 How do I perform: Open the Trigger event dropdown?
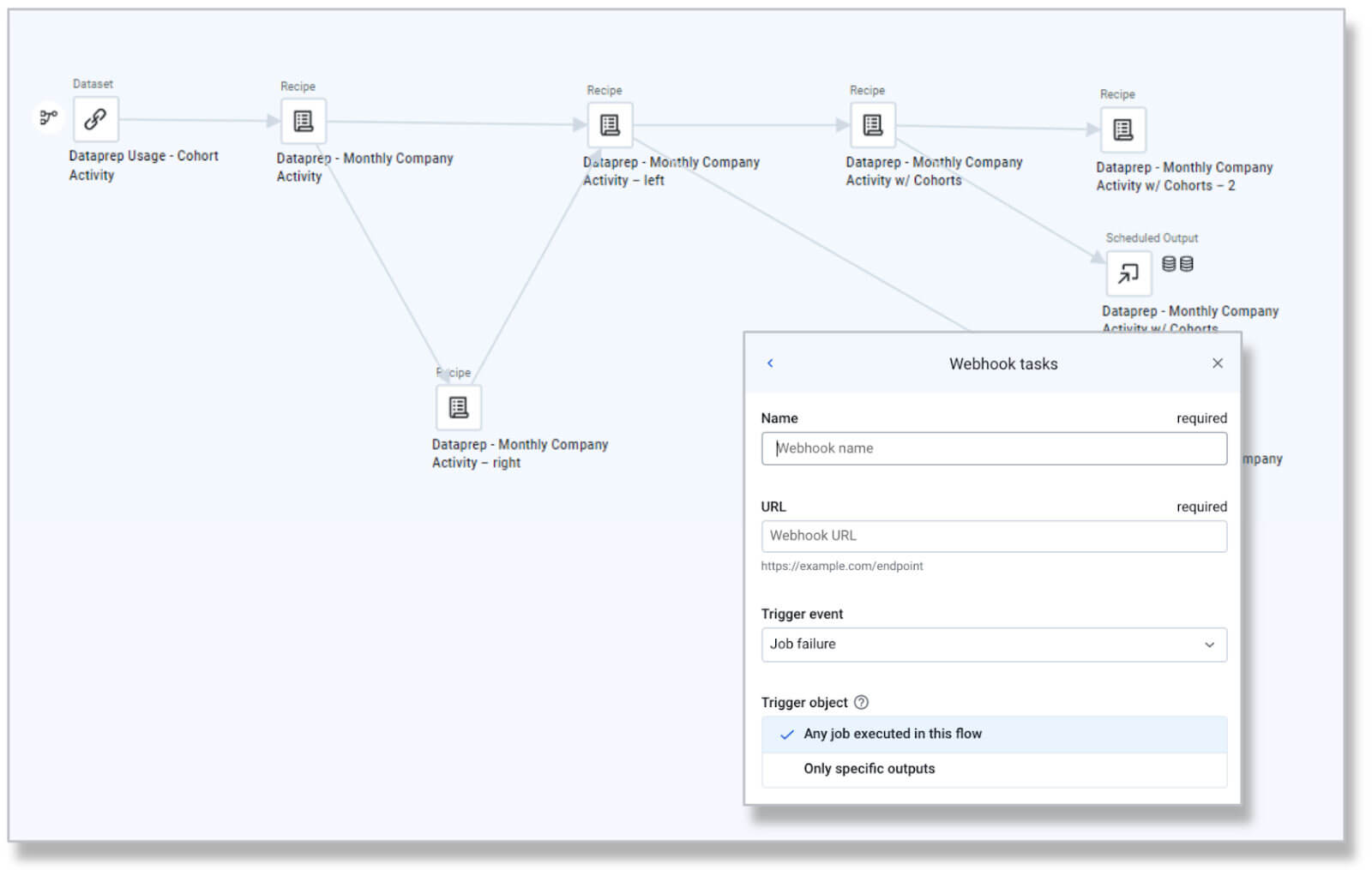coord(994,645)
